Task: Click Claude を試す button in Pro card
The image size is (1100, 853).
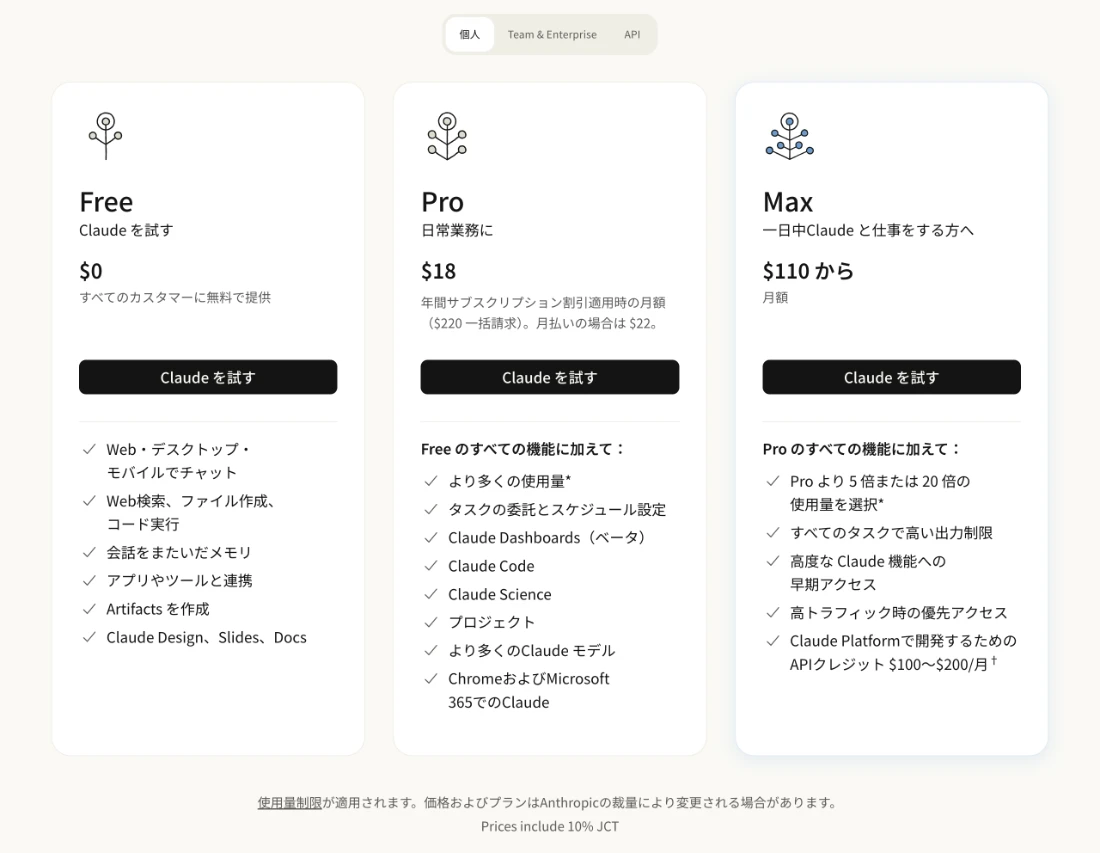Action: pos(549,377)
